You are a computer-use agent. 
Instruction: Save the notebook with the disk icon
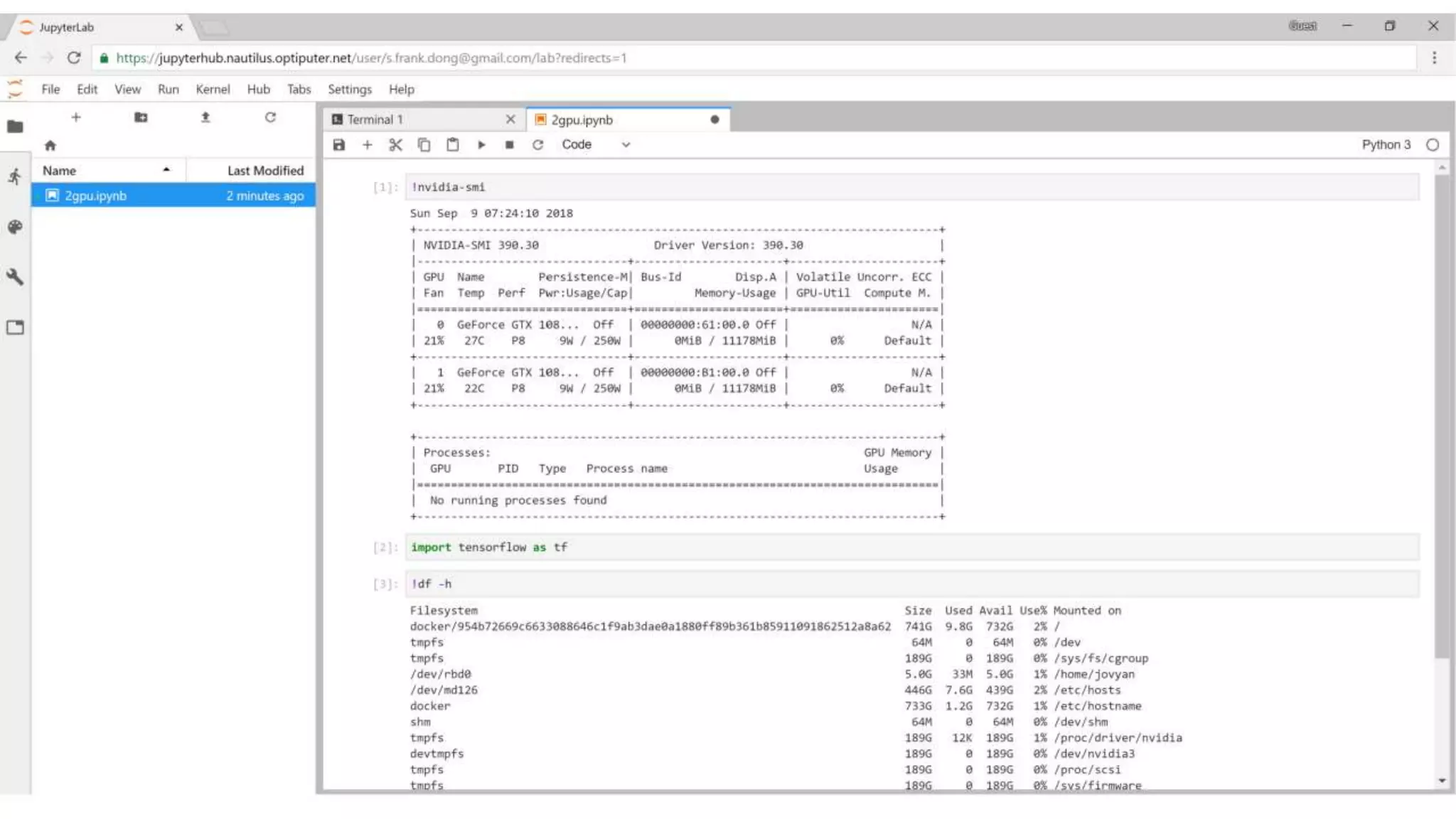(x=339, y=145)
